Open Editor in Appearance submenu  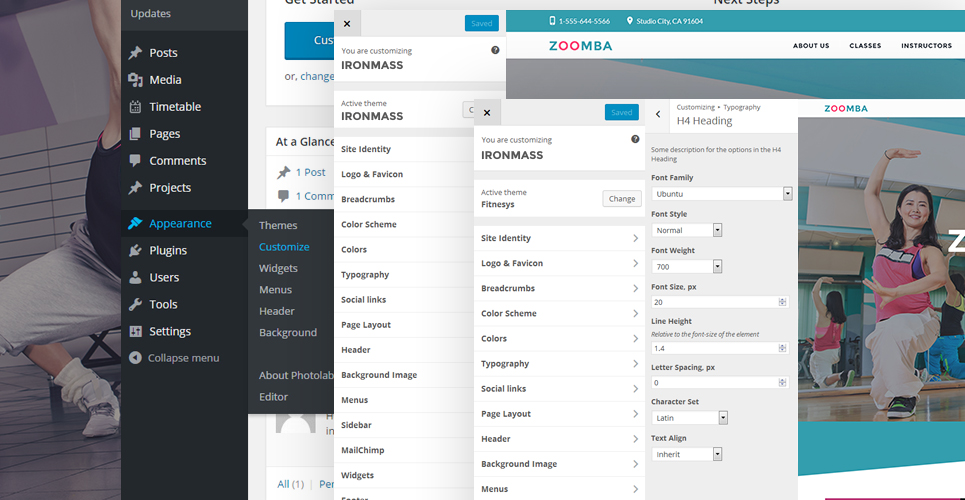pyautogui.click(x=273, y=397)
